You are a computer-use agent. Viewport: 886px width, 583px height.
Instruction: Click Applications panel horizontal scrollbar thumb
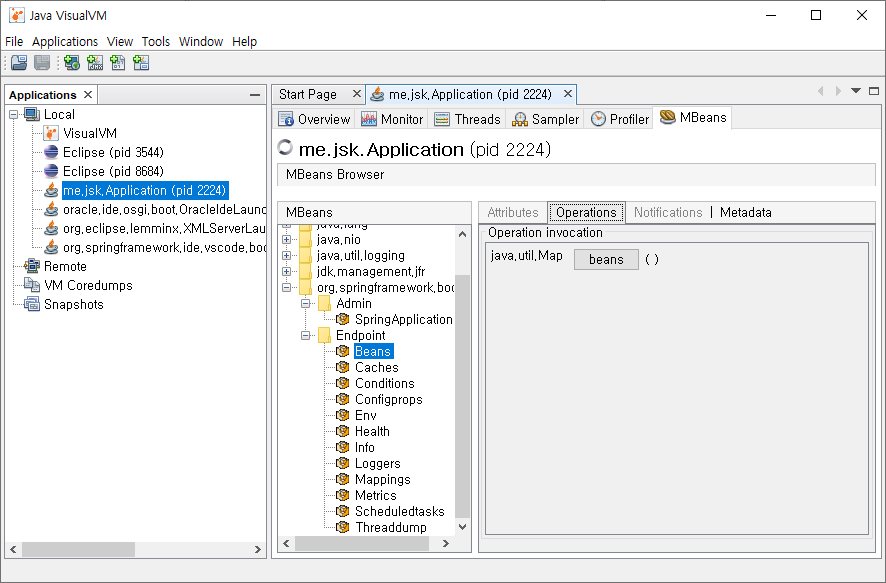coord(79,549)
